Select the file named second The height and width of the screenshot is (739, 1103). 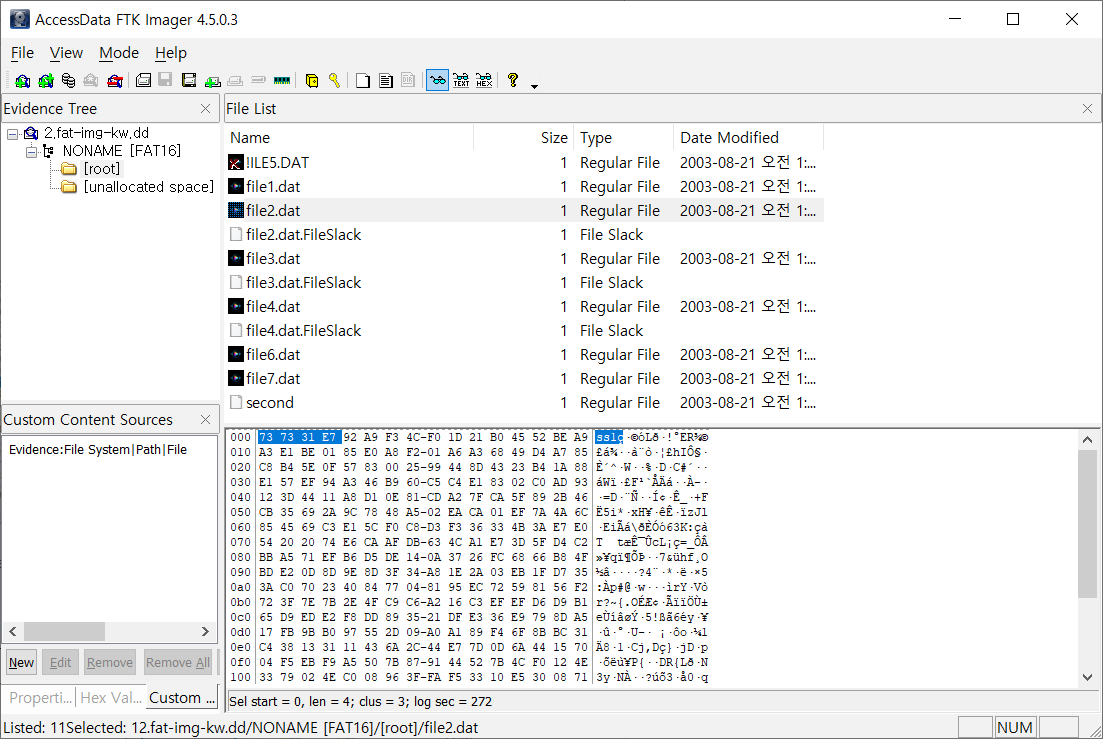point(269,403)
